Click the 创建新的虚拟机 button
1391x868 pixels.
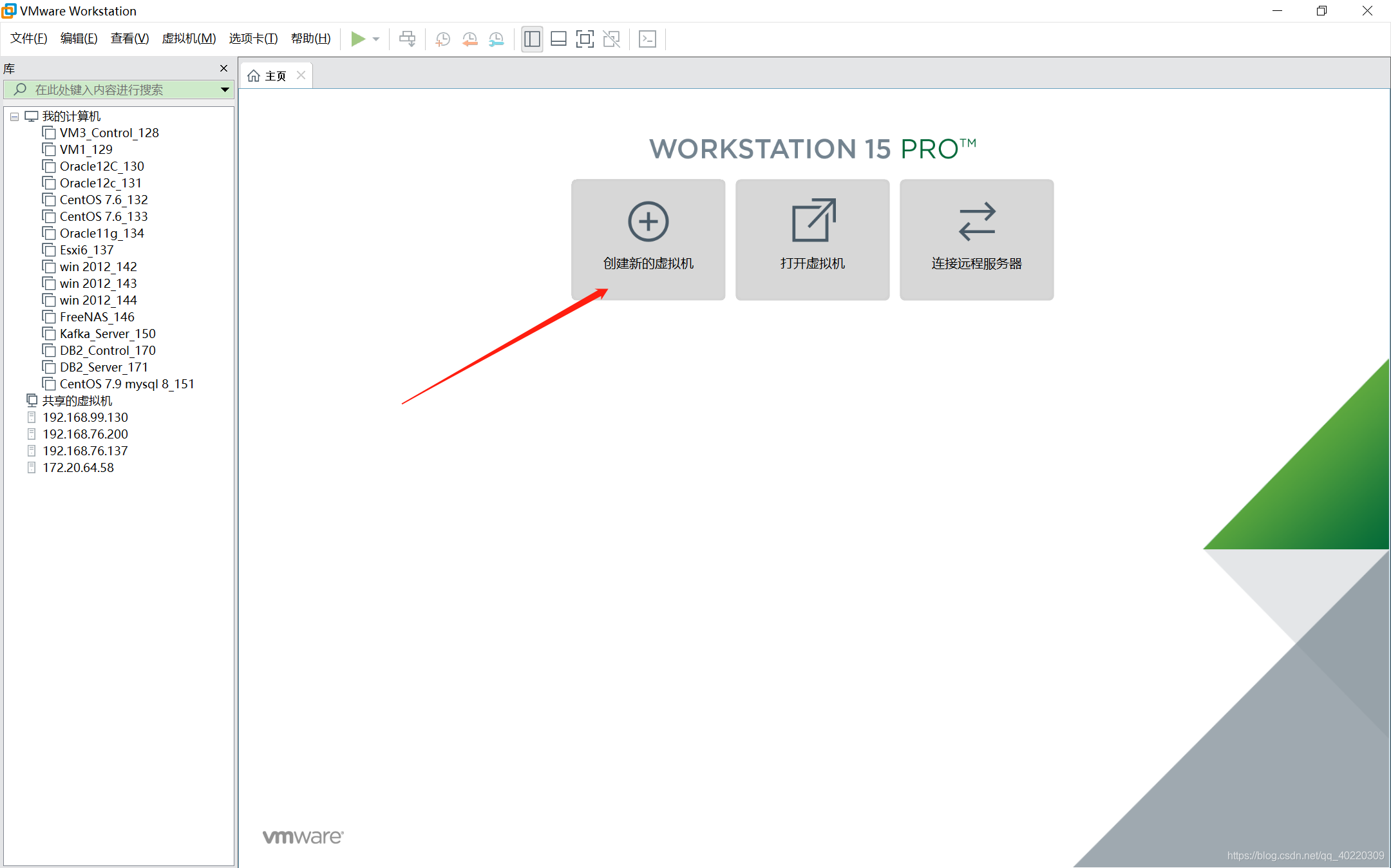pos(648,240)
